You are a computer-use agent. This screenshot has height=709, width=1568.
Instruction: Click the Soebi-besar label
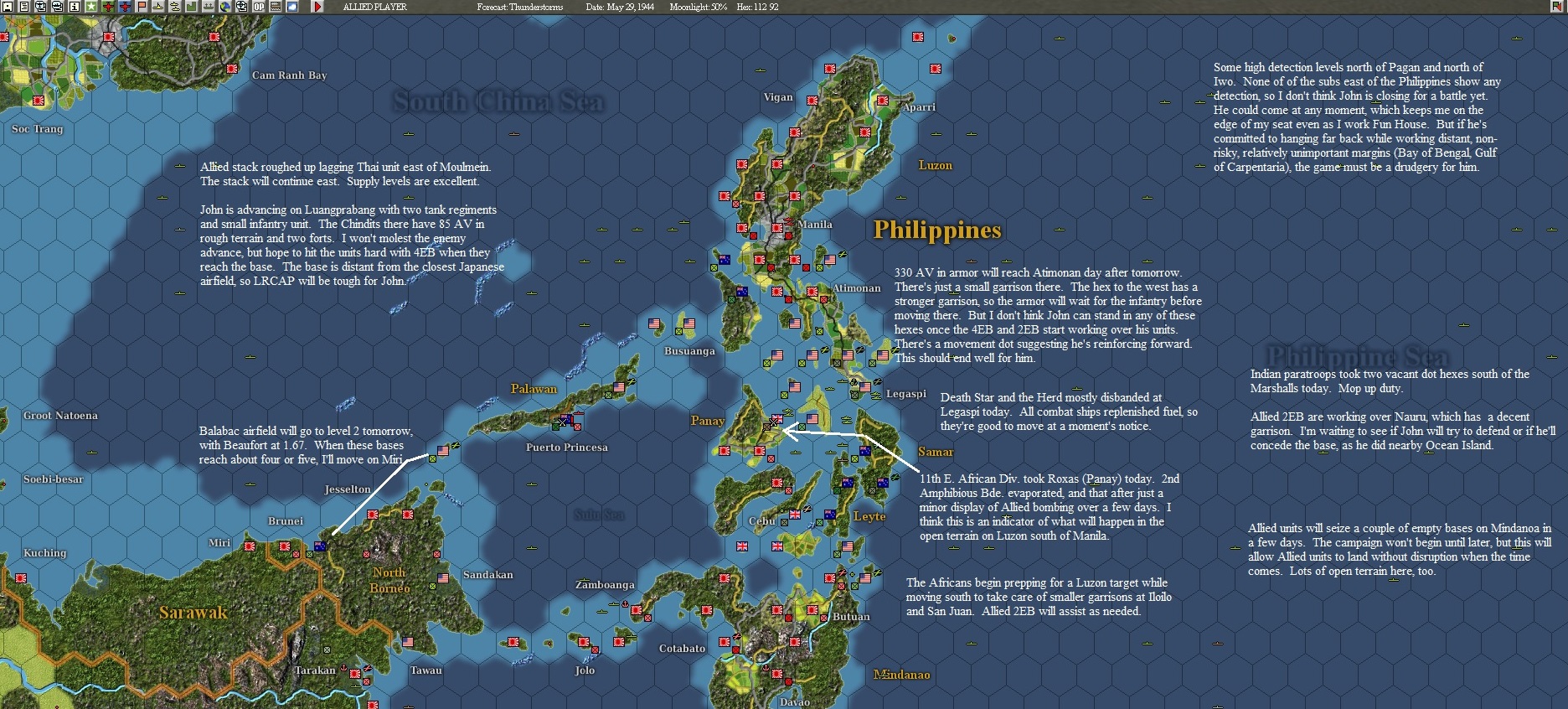click(x=54, y=479)
